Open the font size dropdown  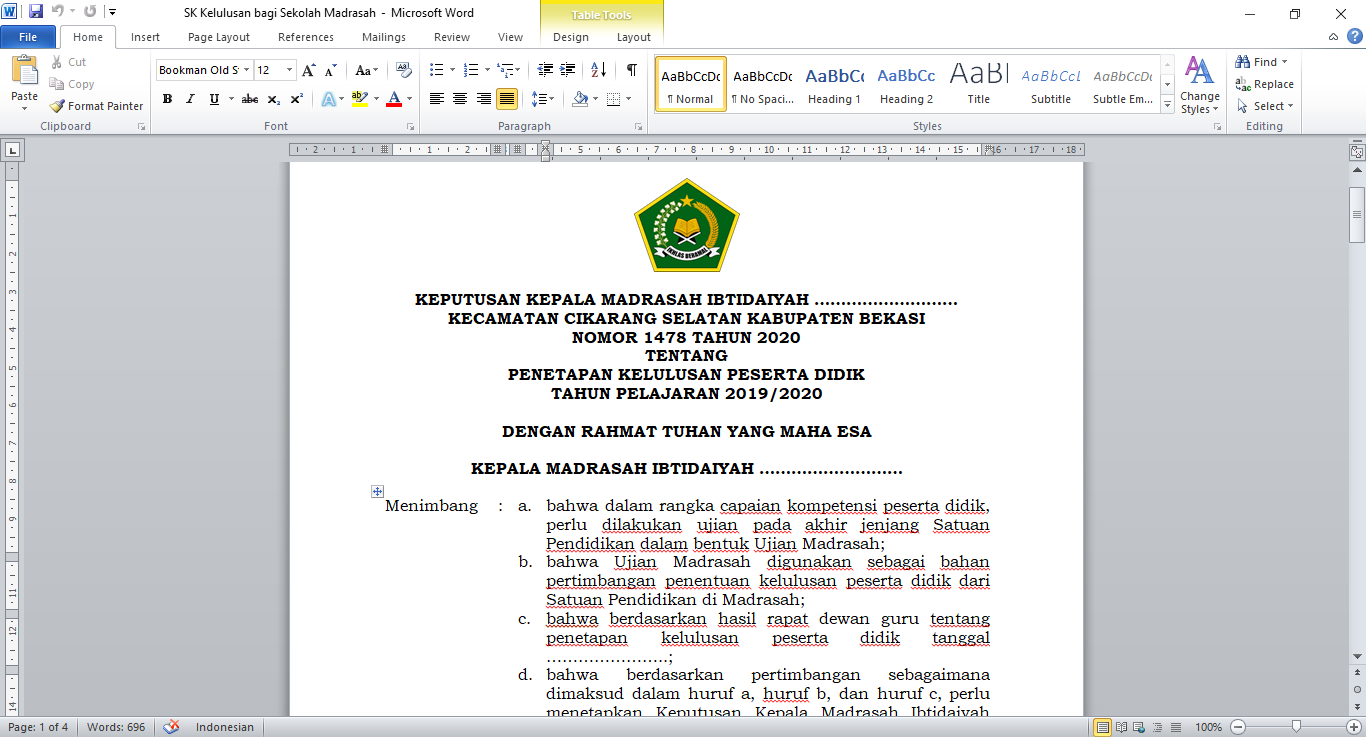pos(290,70)
